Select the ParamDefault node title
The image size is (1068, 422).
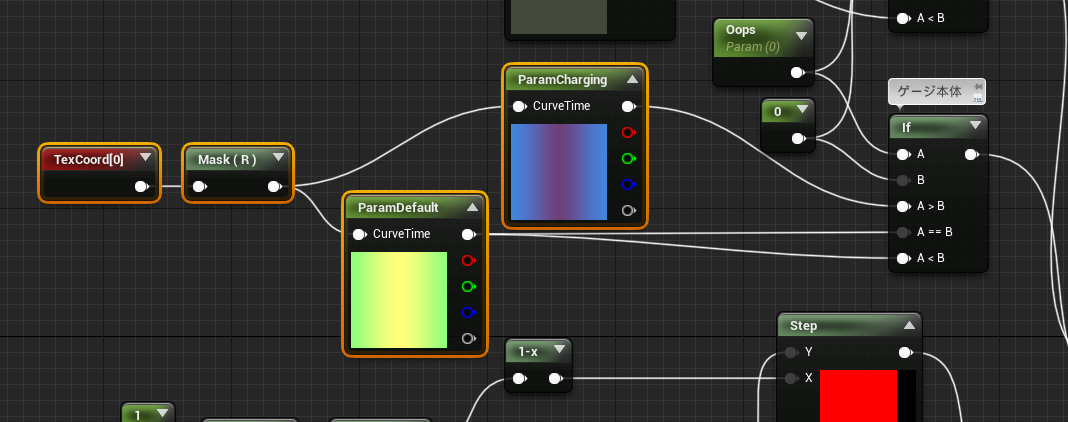click(x=398, y=208)
